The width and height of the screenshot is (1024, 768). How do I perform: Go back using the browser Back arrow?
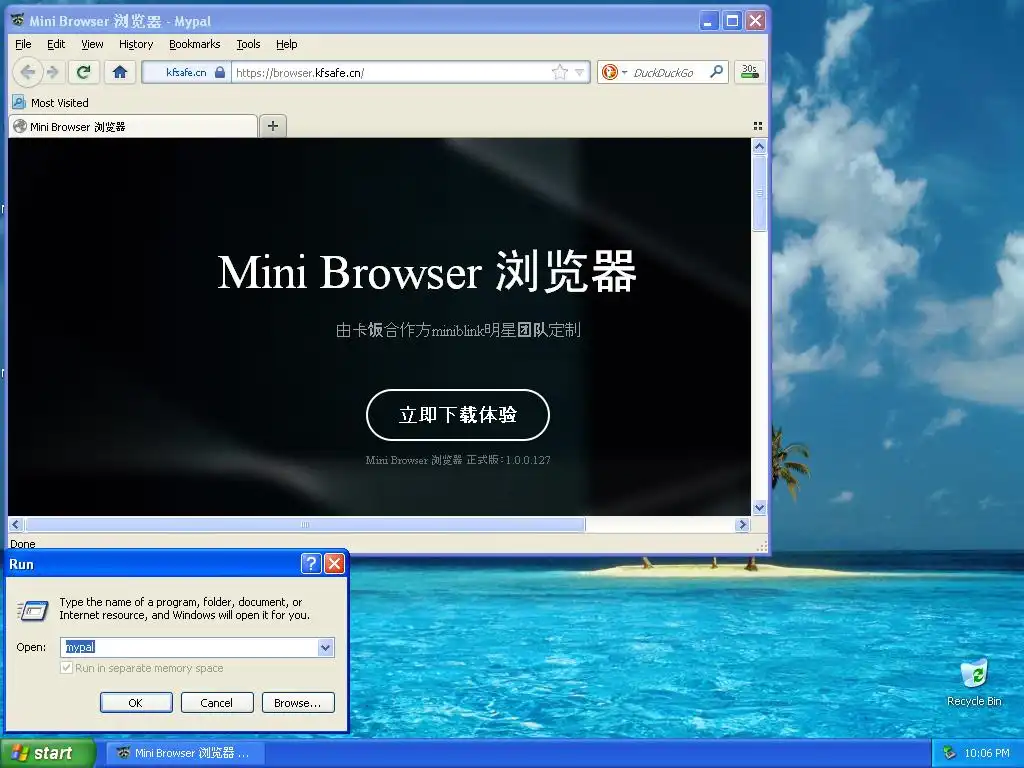[27, 72]
